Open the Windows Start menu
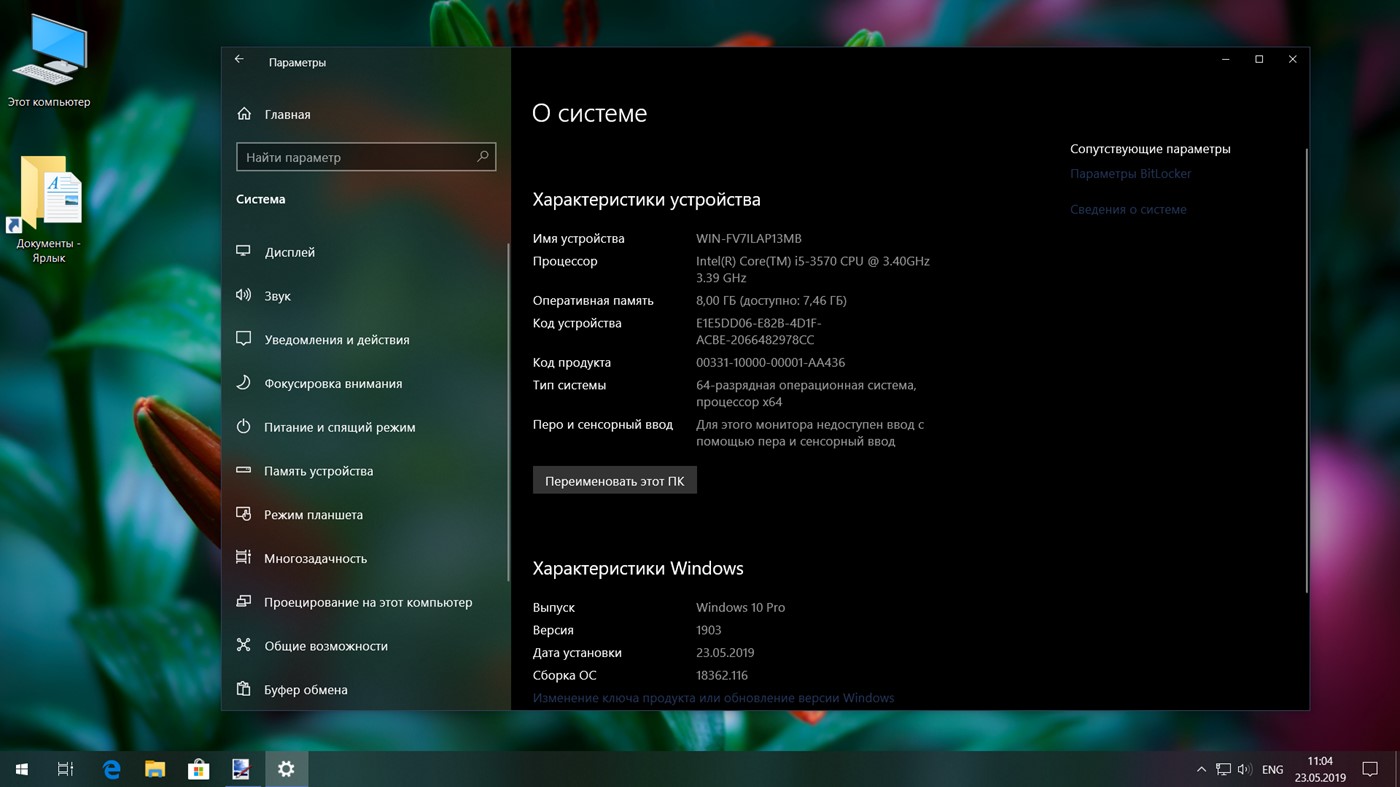The width and height of the screenshot is (1400, 787). tap(22, 769)
